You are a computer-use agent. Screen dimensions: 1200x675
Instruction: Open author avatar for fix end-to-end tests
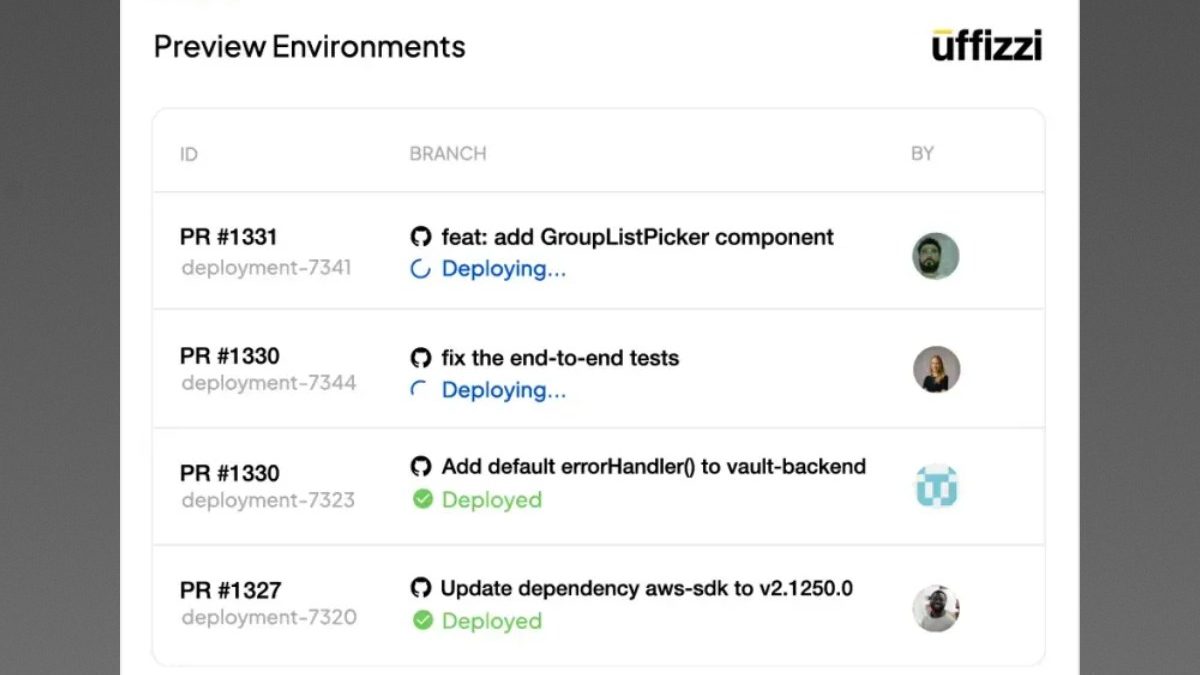[x=936, y=370]
